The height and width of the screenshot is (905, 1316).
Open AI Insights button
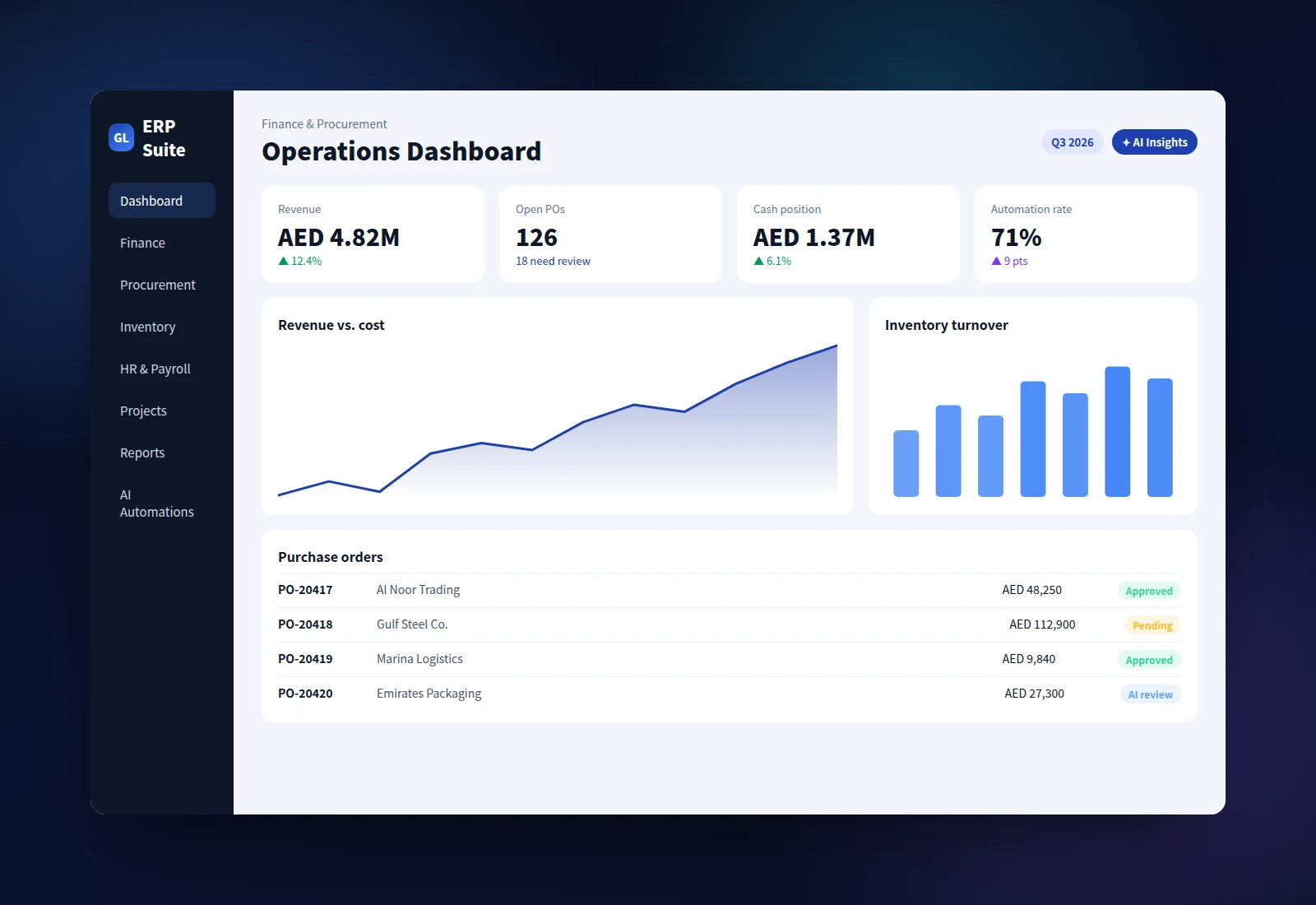1155,142
